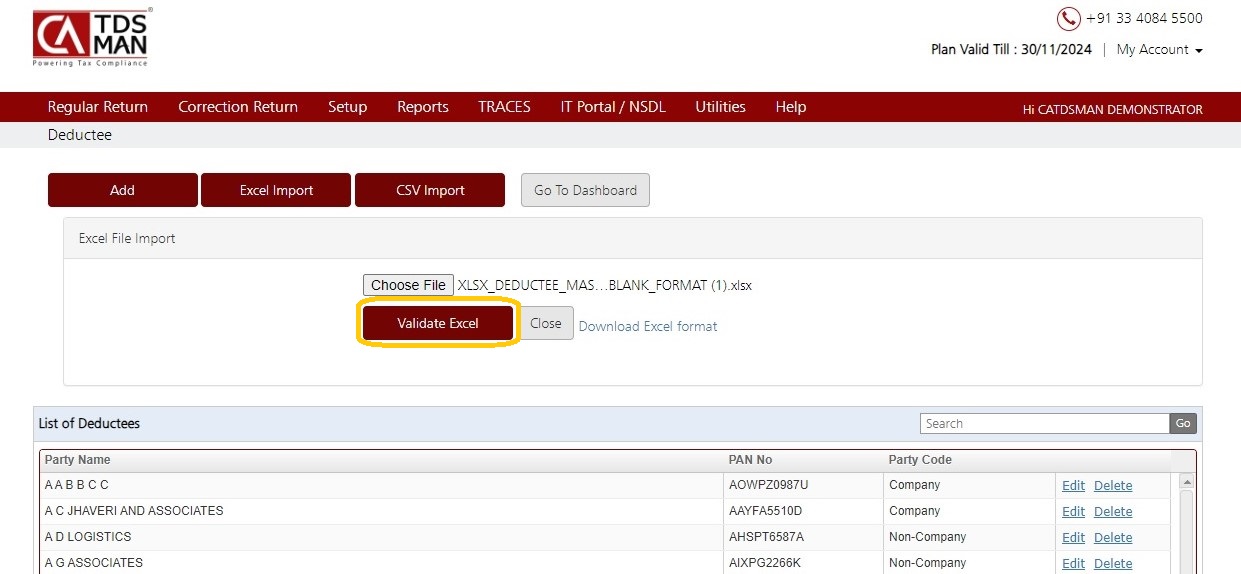Focus the deductee Search field
Screen dimensions: 1241x574
[x=1044, y=423]
